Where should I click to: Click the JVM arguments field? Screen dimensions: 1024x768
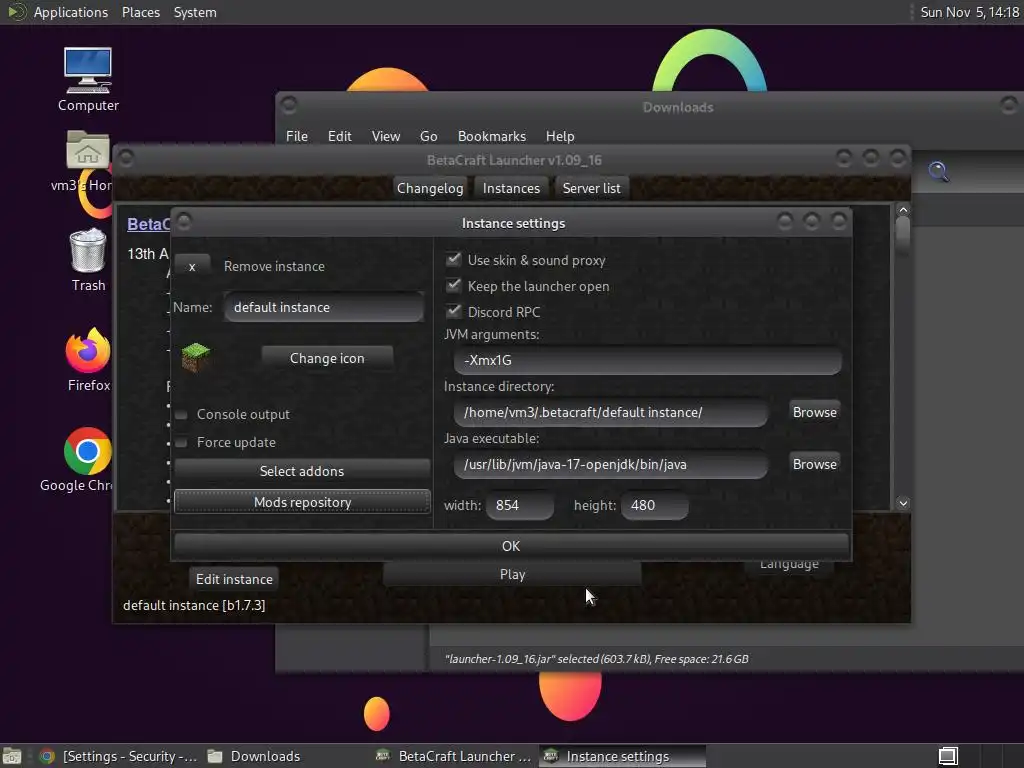[x=648, y=360]
